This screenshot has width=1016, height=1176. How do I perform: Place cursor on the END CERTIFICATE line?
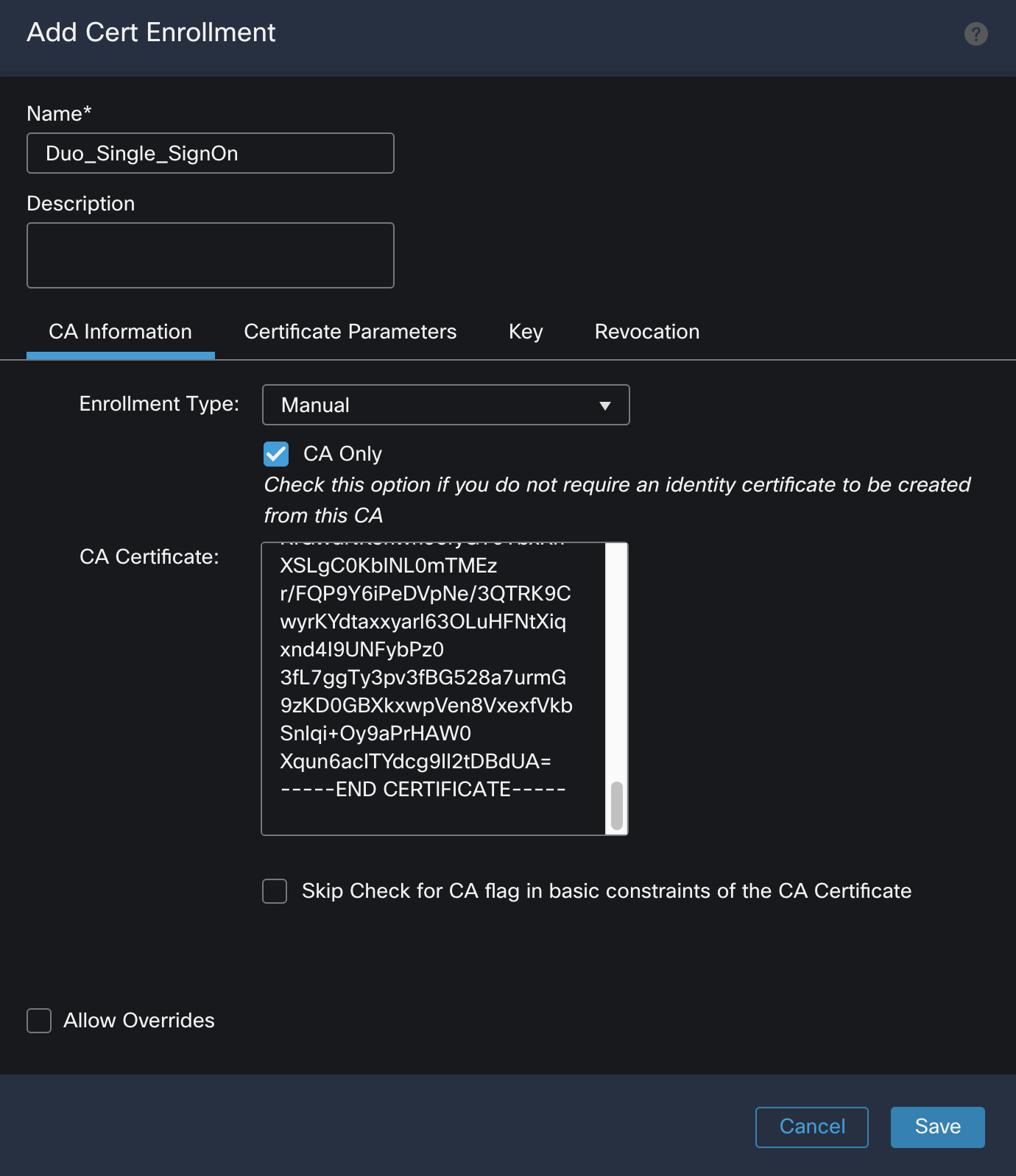coord(423,790)
